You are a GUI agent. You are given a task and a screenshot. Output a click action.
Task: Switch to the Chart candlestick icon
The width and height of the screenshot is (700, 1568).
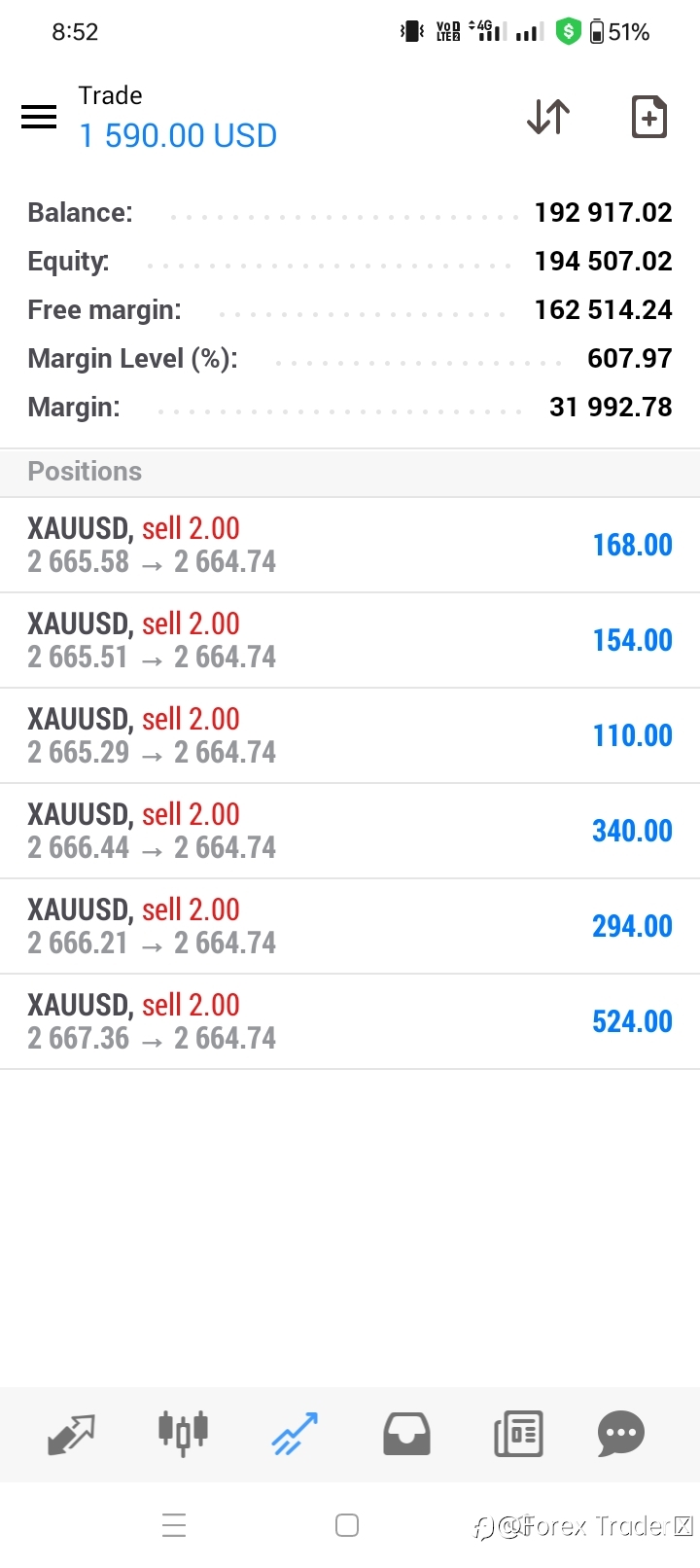point(183,1433)
